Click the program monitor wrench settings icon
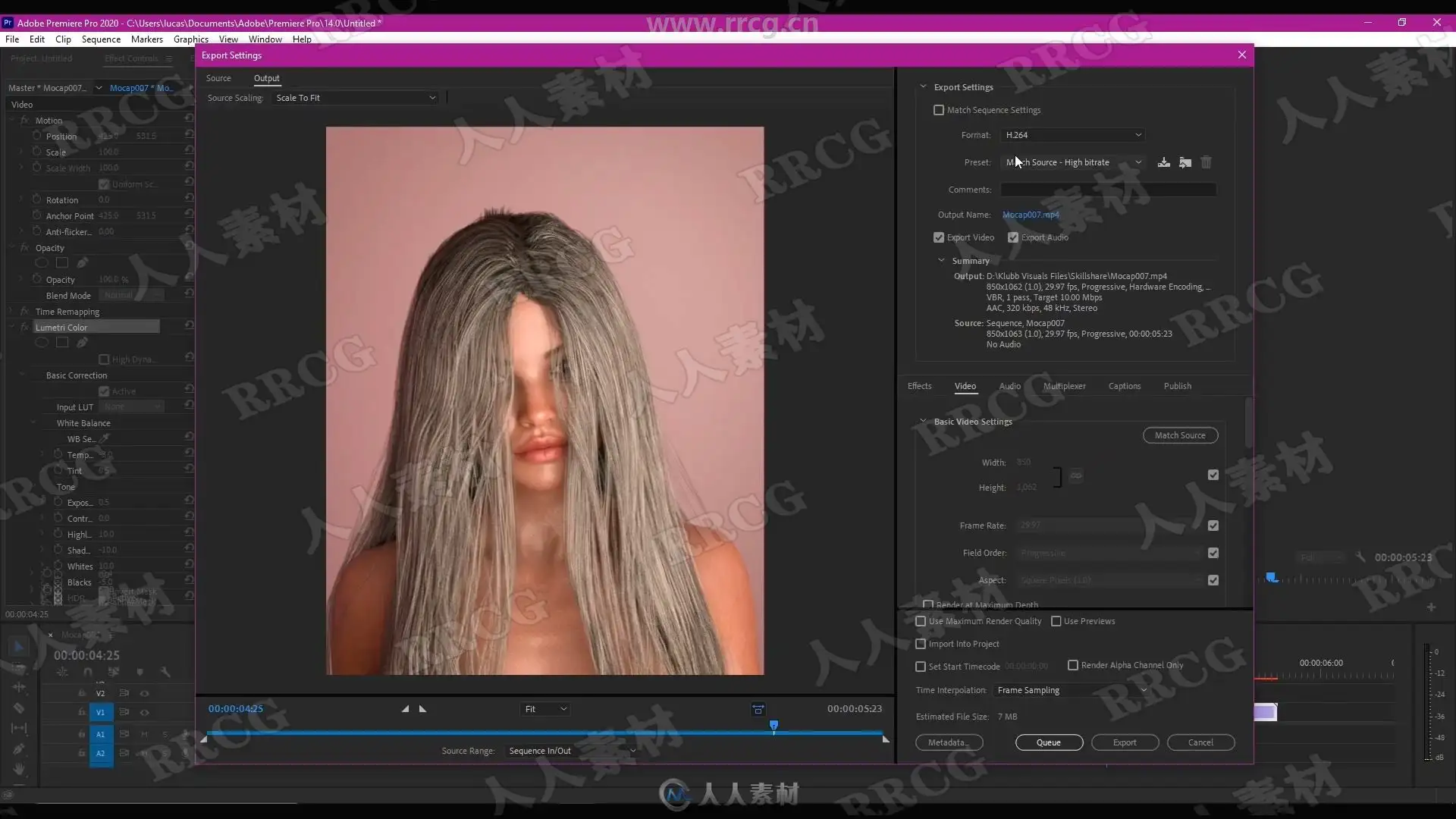Screen dimensions: 1456x819 click(x=1360, y=557)
